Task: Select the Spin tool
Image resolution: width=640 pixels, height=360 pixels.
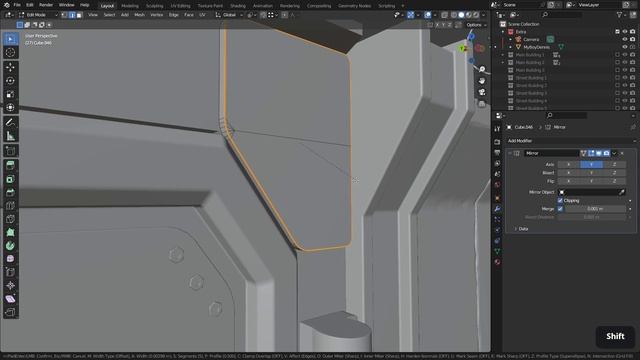Action: tap(10, 246)
